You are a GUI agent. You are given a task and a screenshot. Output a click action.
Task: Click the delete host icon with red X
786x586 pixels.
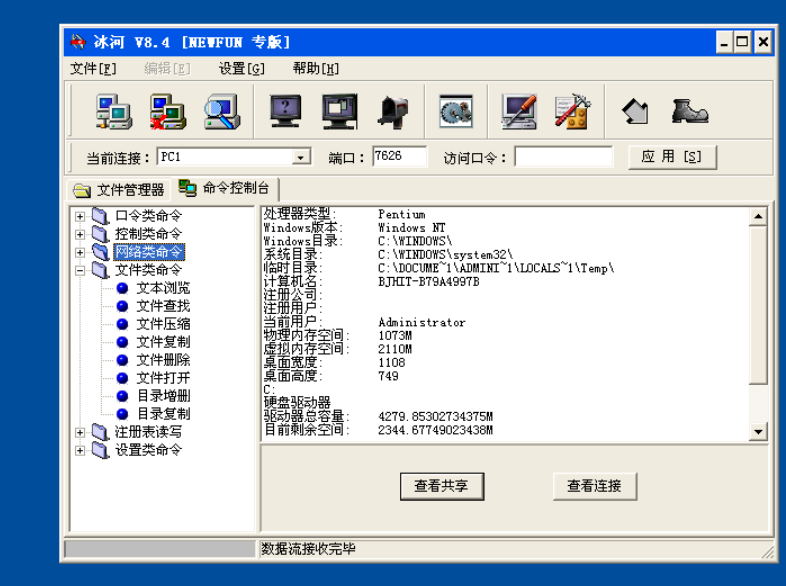click(168, 111)
